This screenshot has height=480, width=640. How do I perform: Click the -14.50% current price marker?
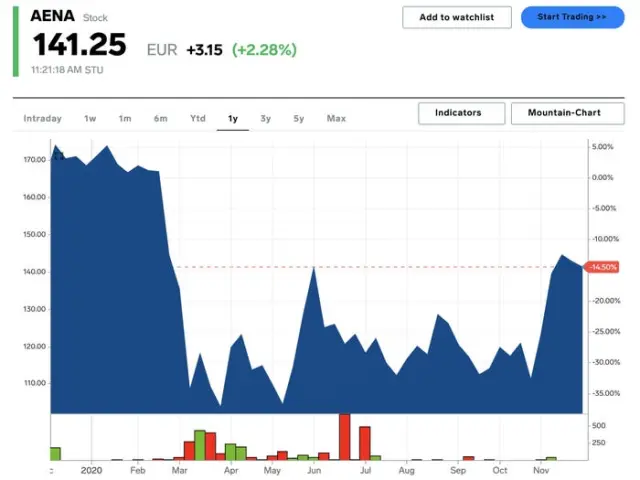pos(602,267)
